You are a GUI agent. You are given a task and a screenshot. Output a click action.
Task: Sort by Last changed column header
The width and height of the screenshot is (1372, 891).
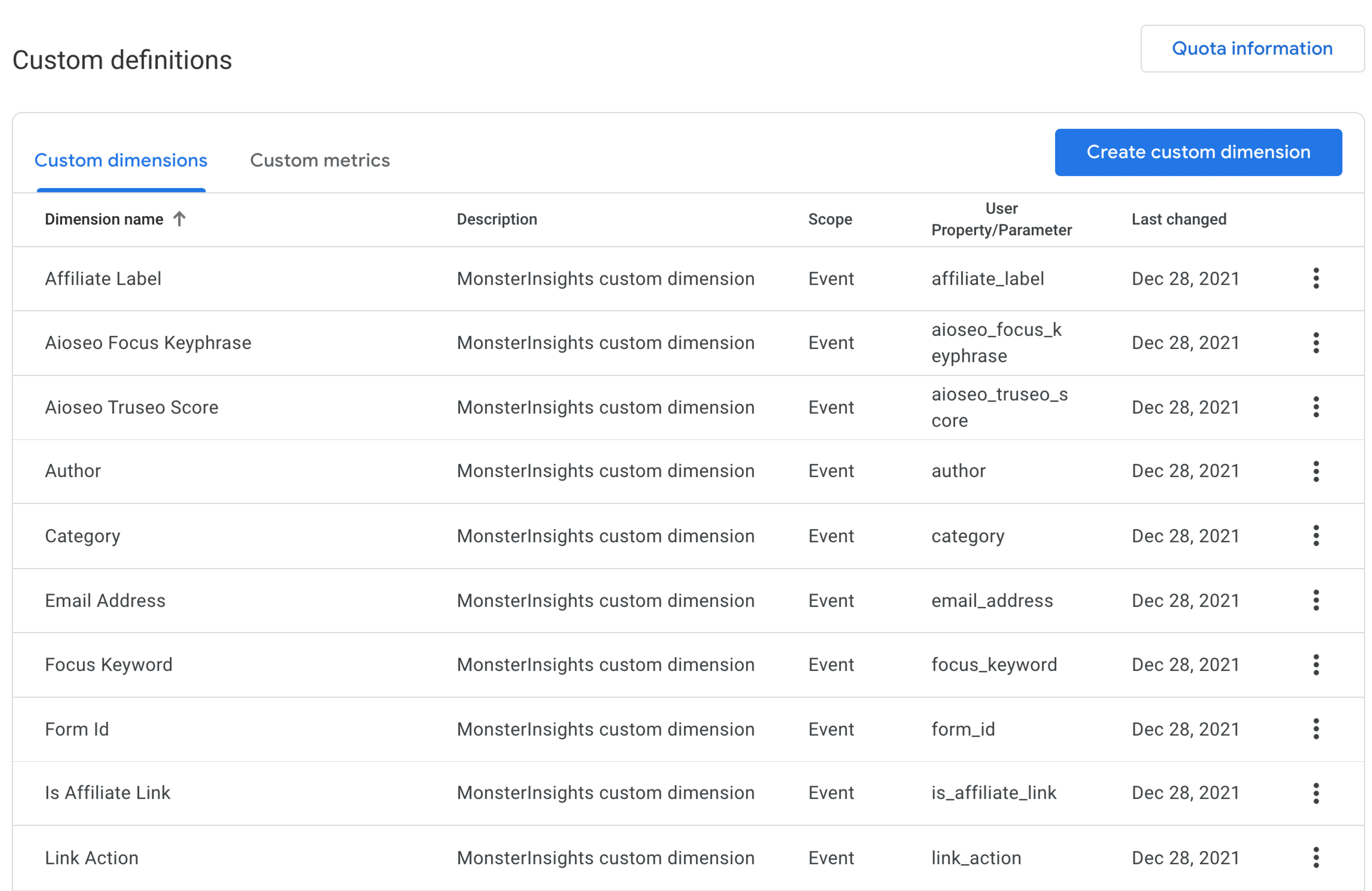(1178, 220)
